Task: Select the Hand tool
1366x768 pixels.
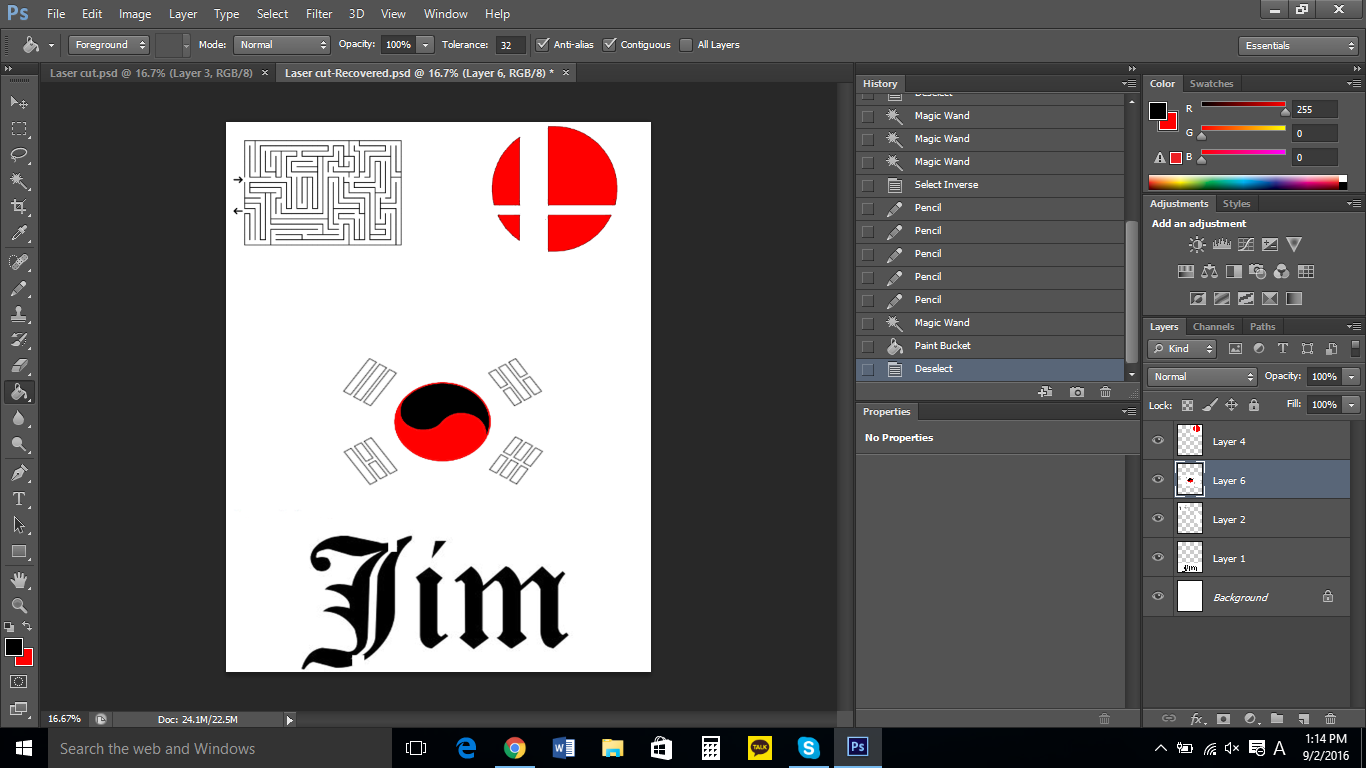Action: coord(19,579)
